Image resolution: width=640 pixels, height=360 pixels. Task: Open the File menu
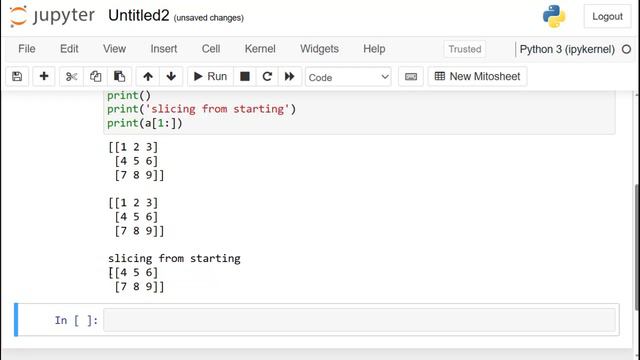coord(27,49)
